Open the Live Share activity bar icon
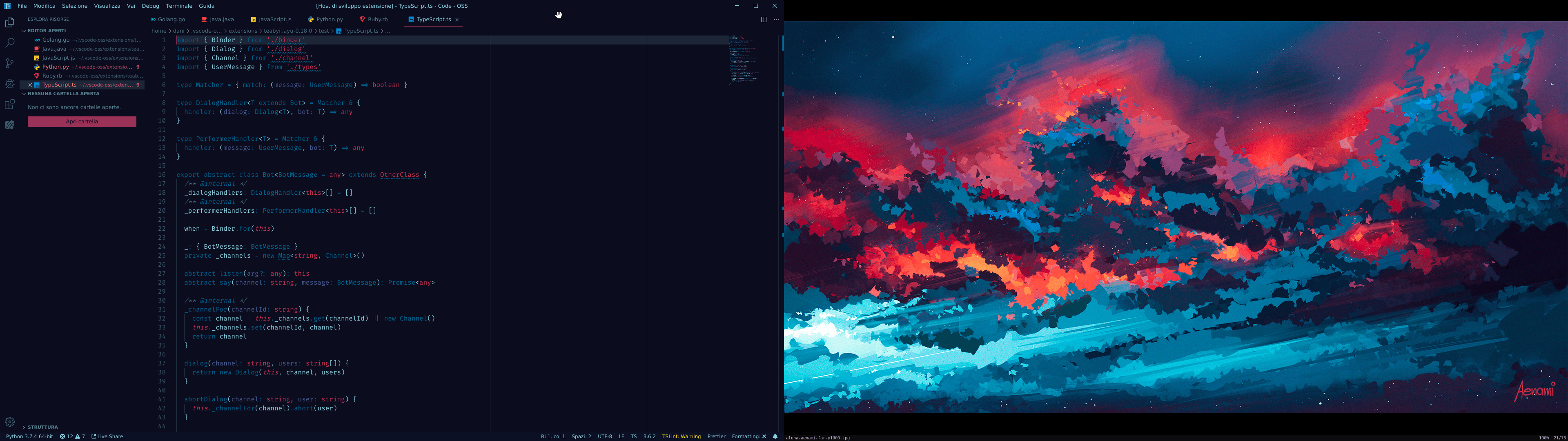 click(10, 125)
